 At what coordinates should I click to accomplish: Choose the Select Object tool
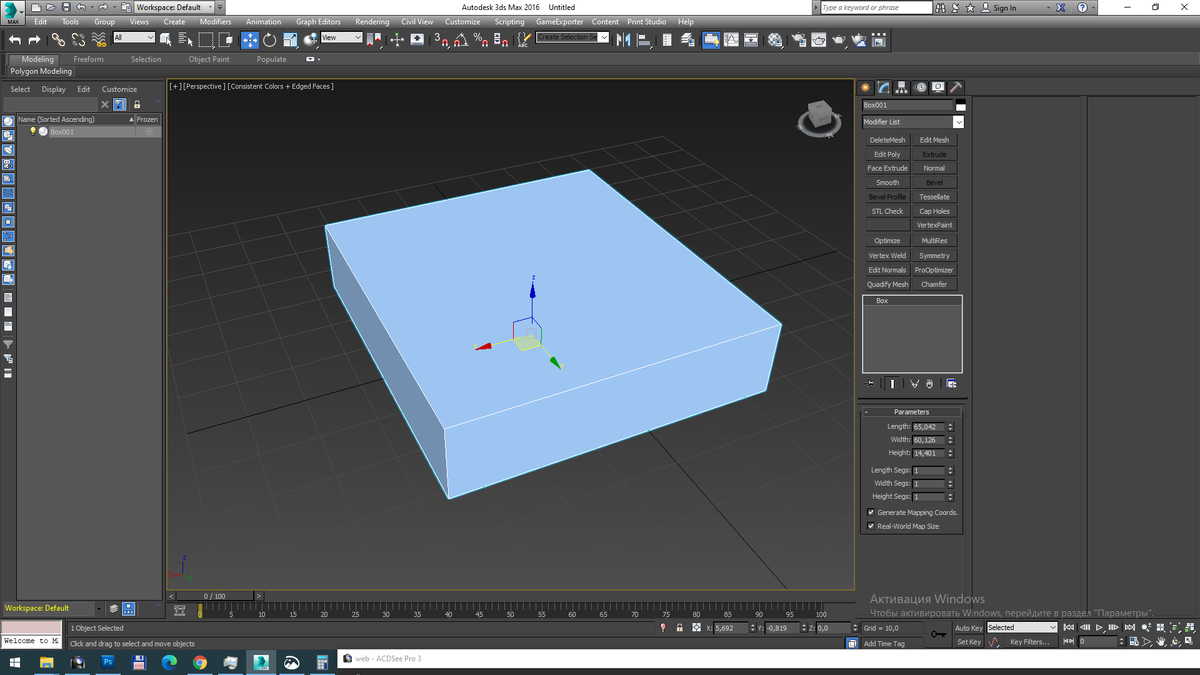pyautogui.click(x=165, y=39)
